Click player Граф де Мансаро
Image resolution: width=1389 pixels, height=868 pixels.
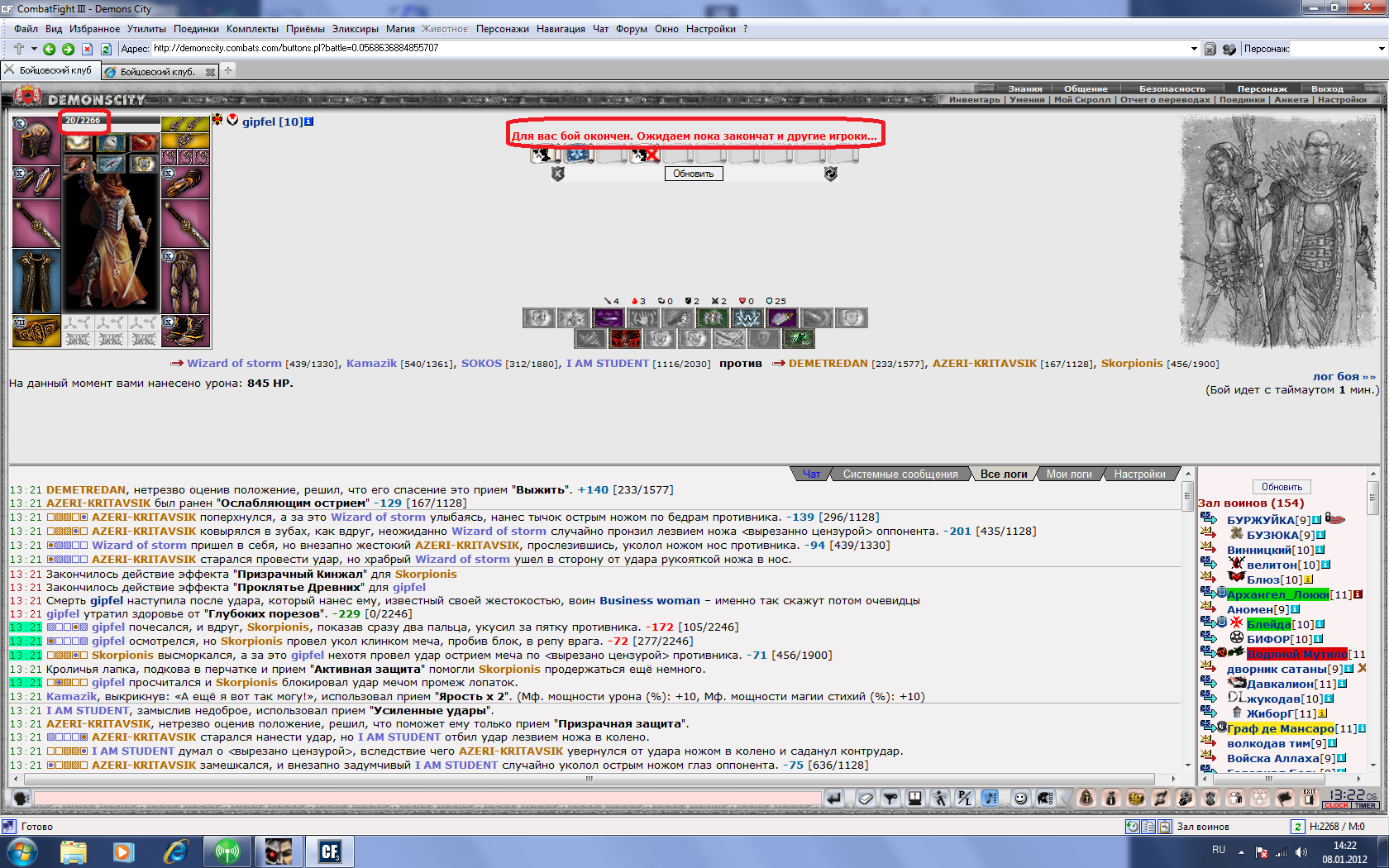1281,728
